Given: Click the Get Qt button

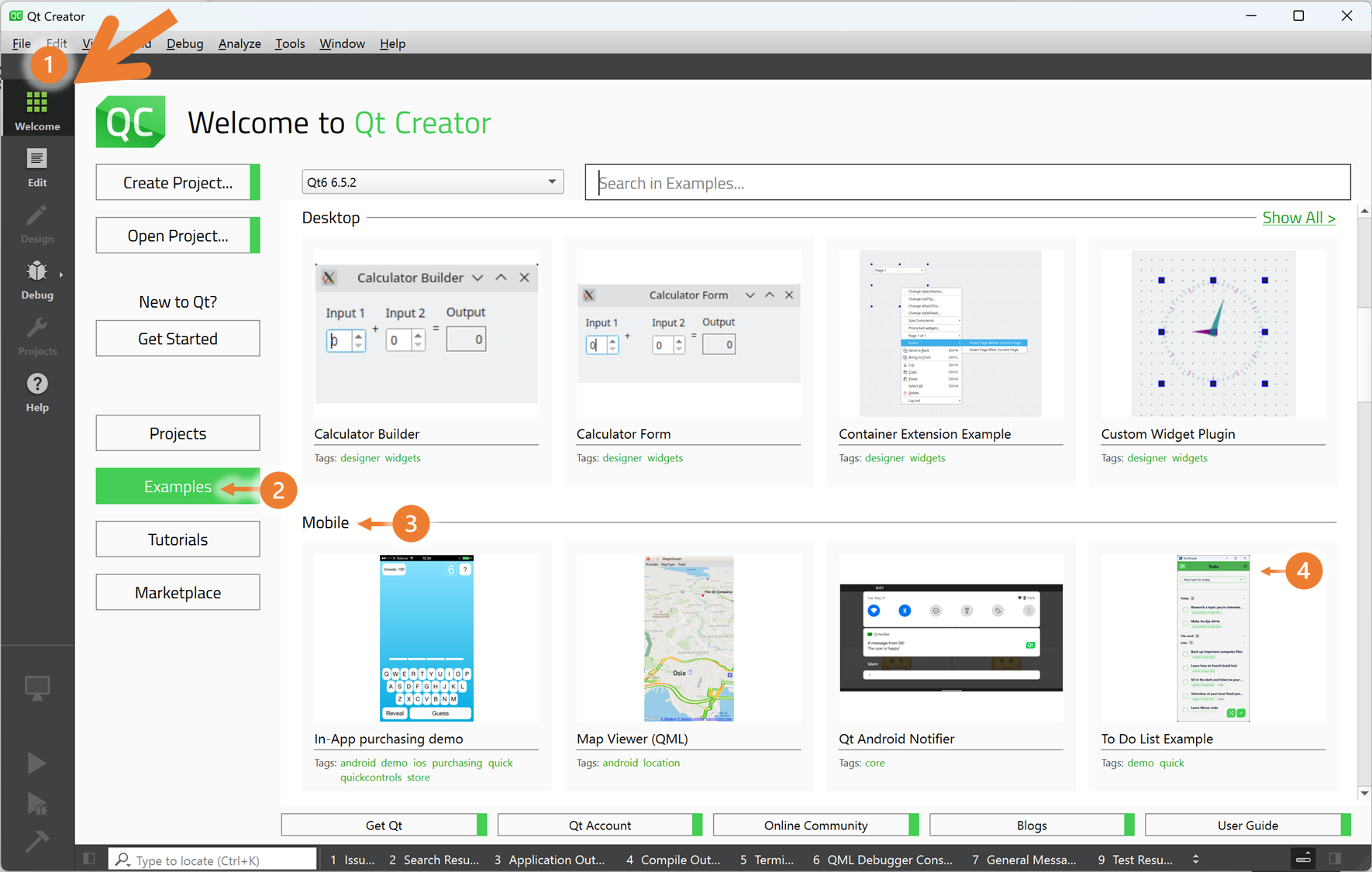Looking at the screenshot, I should [384, 825].
